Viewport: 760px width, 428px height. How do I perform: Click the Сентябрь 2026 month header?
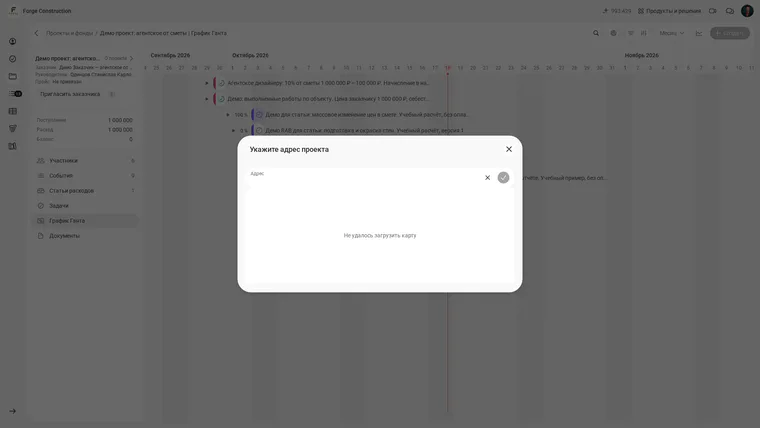[x=170, y=55]
